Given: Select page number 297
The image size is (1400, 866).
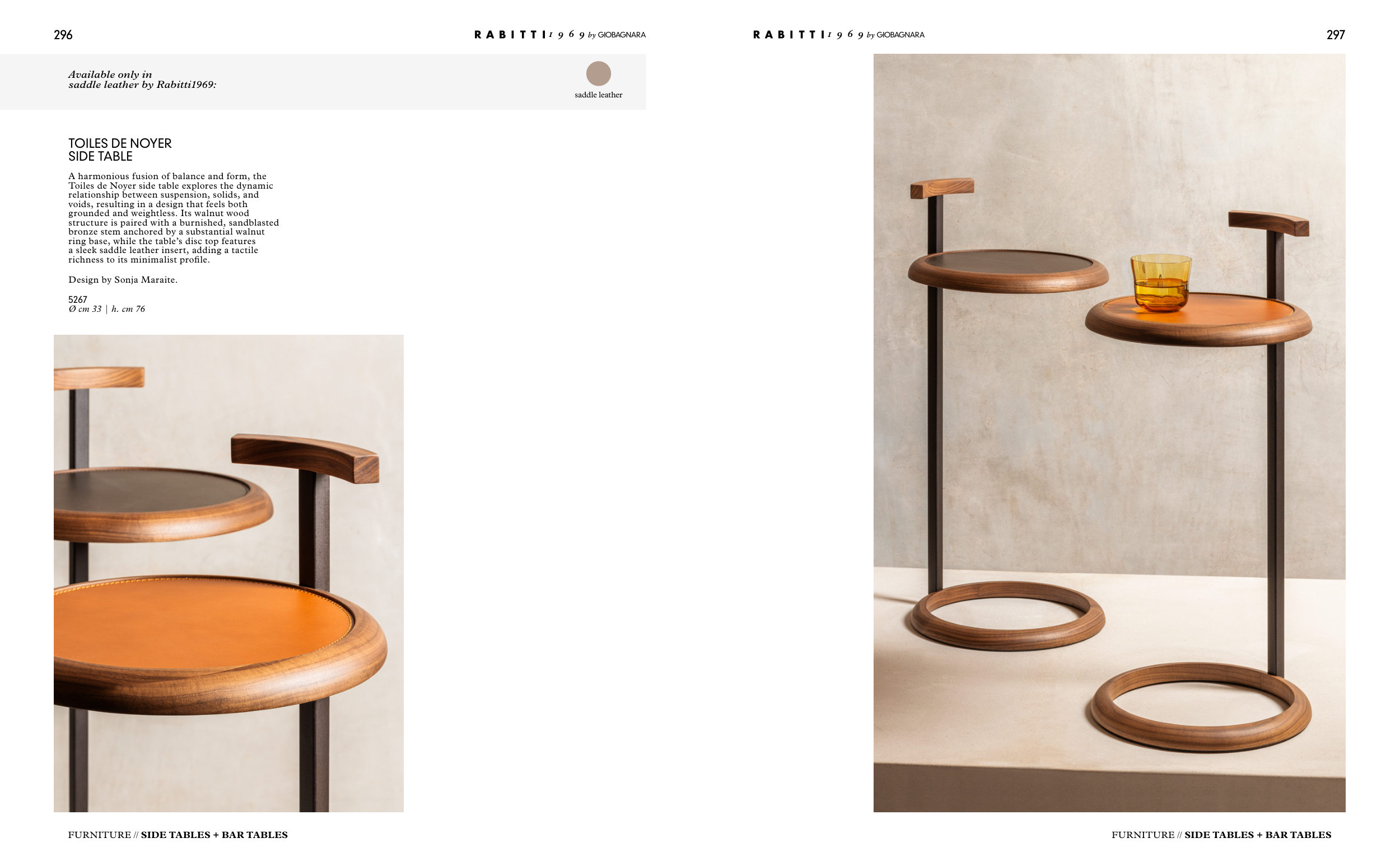Looking at the screenshot, I should point(1335,35).
